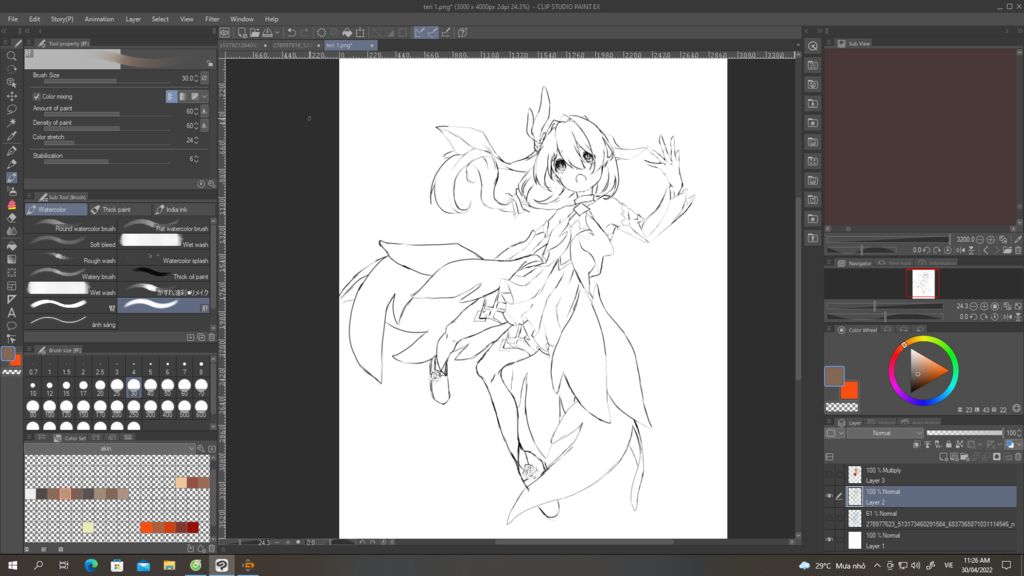Select the Thick oil paint brush
The height and width of the screenshot is (576, 1024).
tap(164, 275)
